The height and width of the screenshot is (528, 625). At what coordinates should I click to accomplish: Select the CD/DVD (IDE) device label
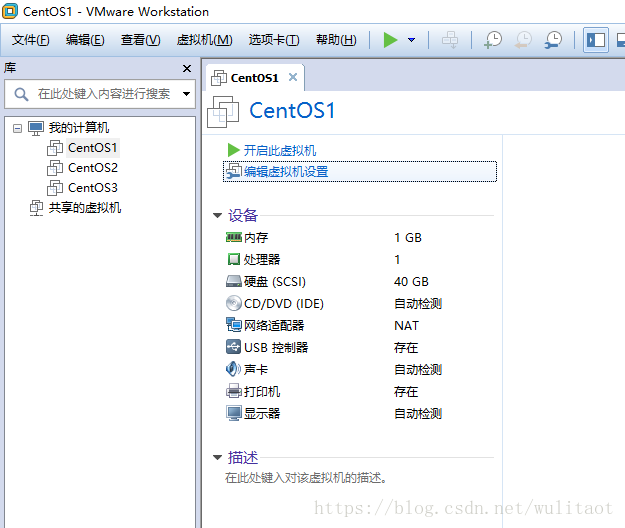pyautogui.click(x=284, y=304)
